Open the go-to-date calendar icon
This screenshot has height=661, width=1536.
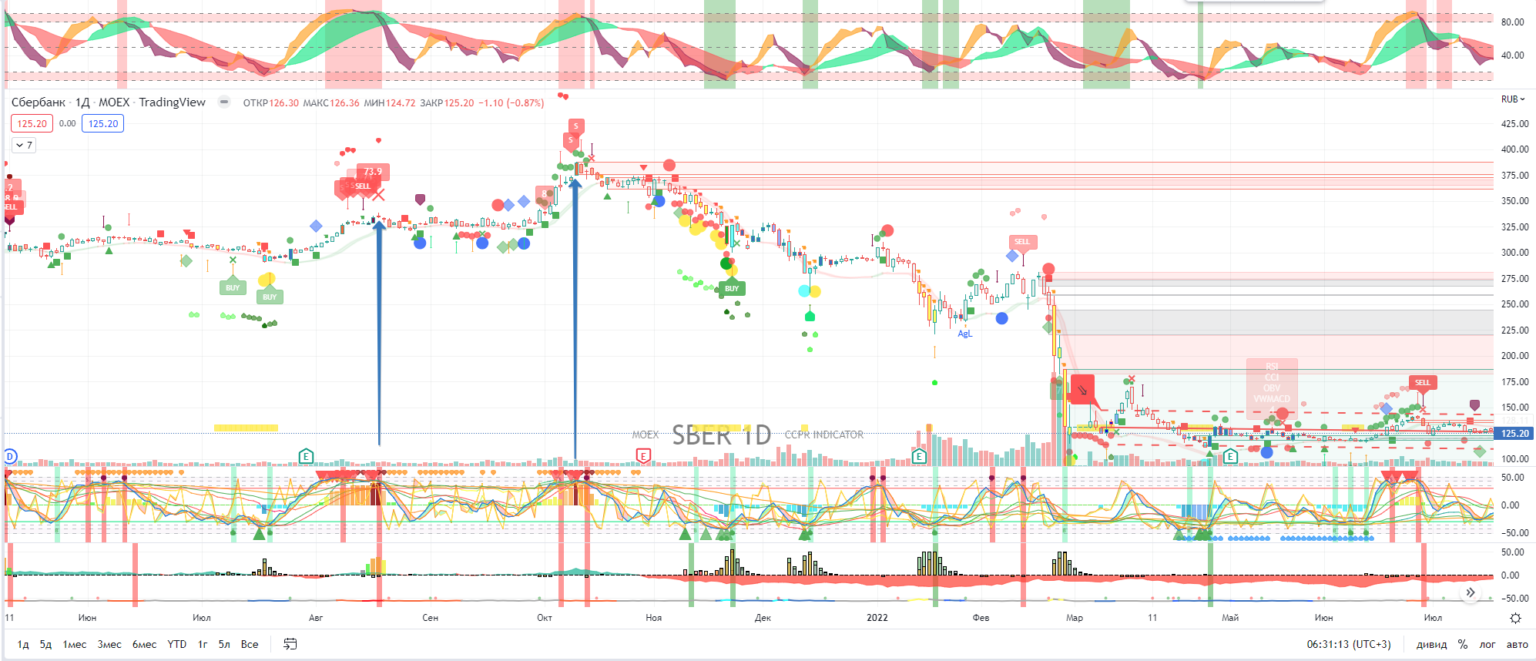click(x=291, y=644)
